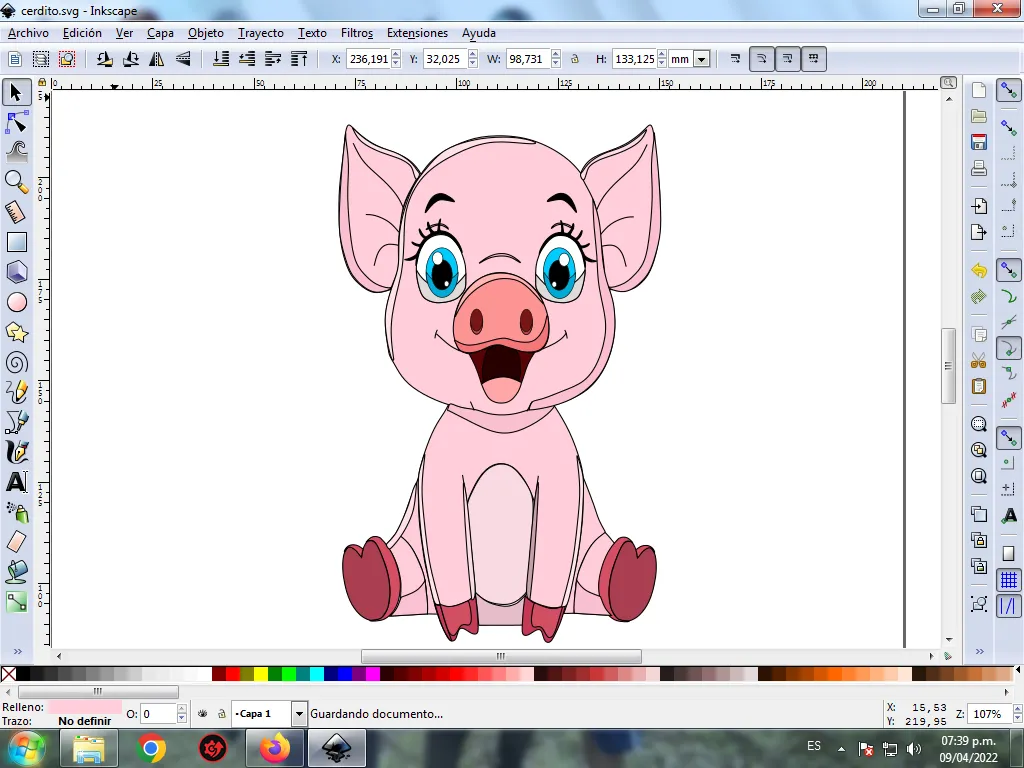This screenshot has width=1024, height=768.
Task: Expand hidden snap bar items chevron
Action: 980,651
